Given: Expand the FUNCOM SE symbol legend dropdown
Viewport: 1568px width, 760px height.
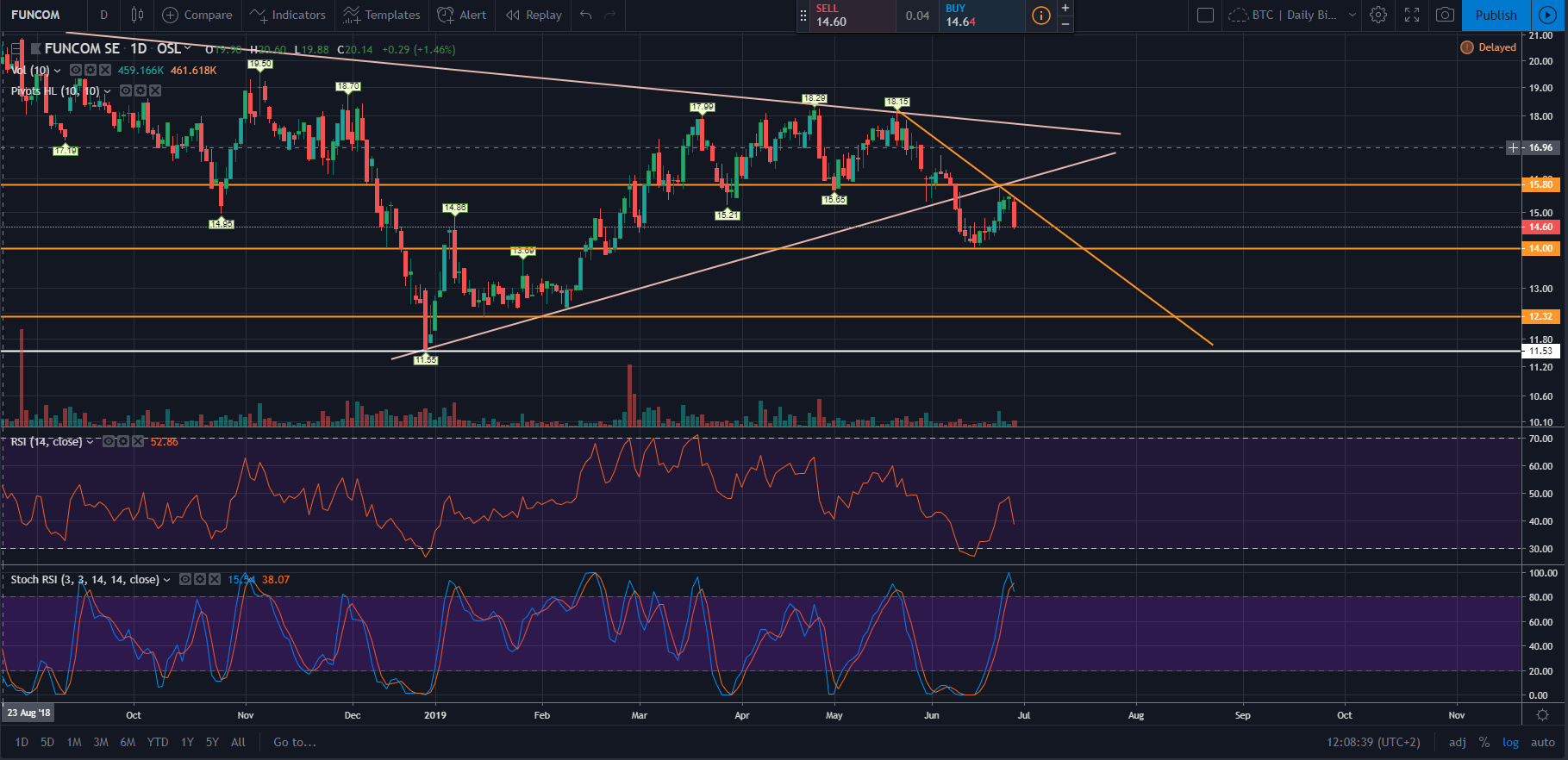Looking at the screenshot, I should (188, 48).
